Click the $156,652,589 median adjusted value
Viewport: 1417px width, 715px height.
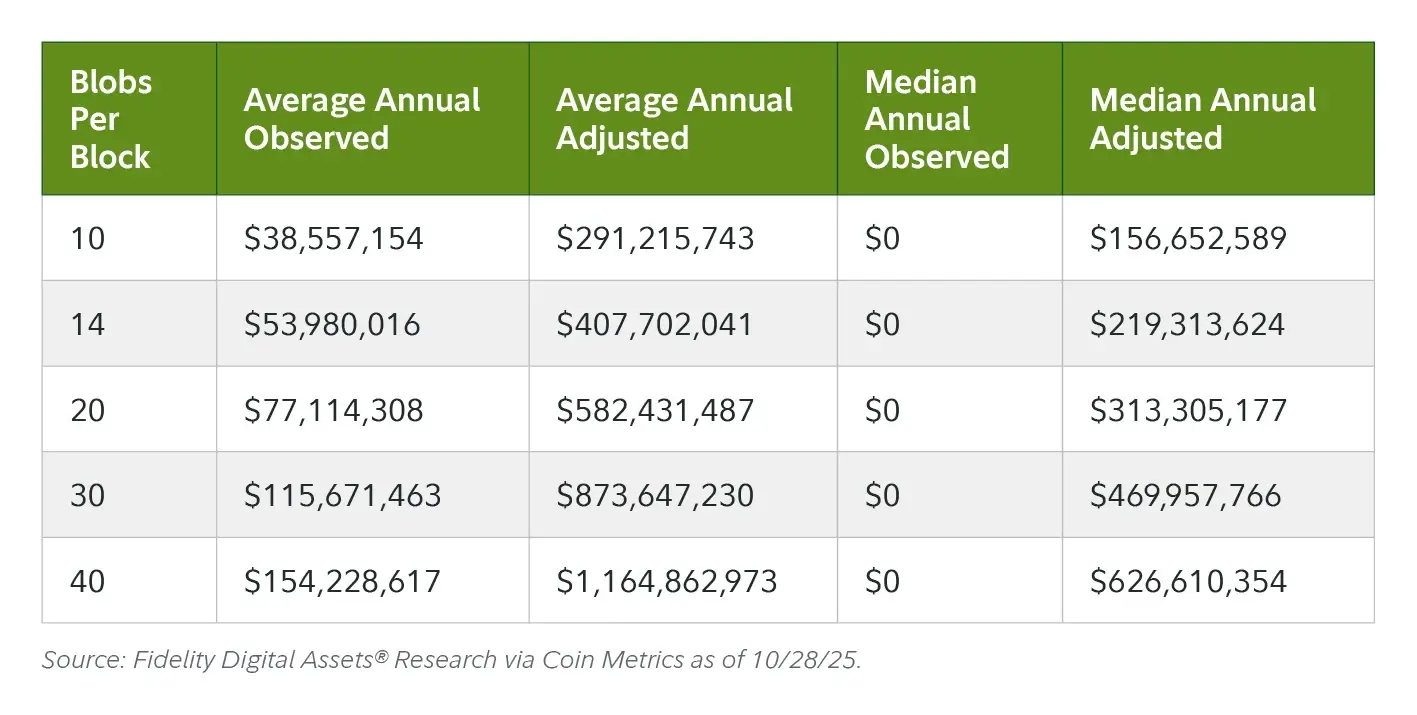tap(1188, 239)
